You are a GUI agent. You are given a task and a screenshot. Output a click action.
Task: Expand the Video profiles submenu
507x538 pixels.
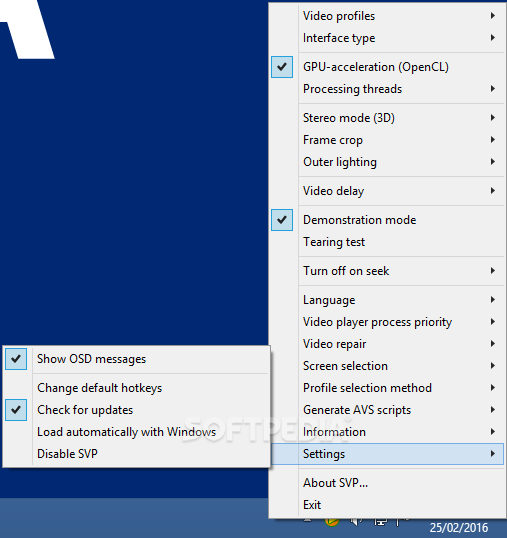(387, 16)
